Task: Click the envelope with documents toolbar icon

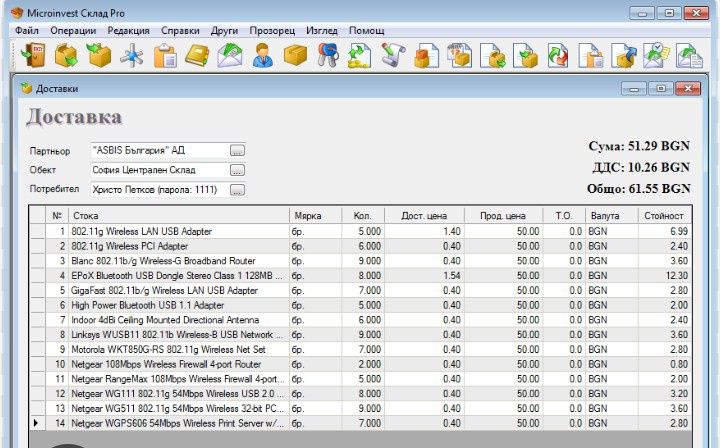Action: (689, 56)
